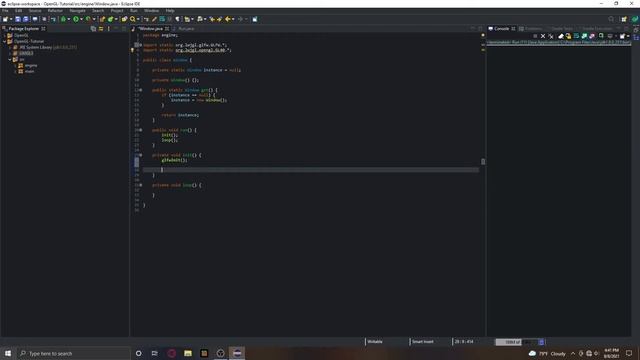
Task: Open the Project menu
Action: [x=117, y=11]
